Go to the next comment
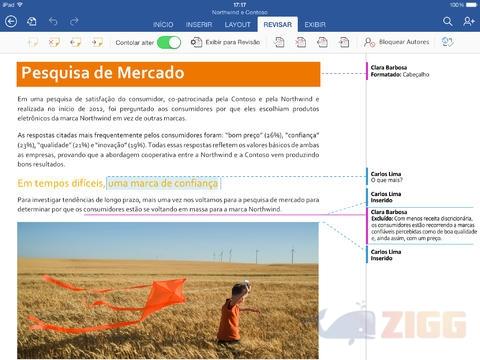480x360 pixels. (x=97, y=42)
